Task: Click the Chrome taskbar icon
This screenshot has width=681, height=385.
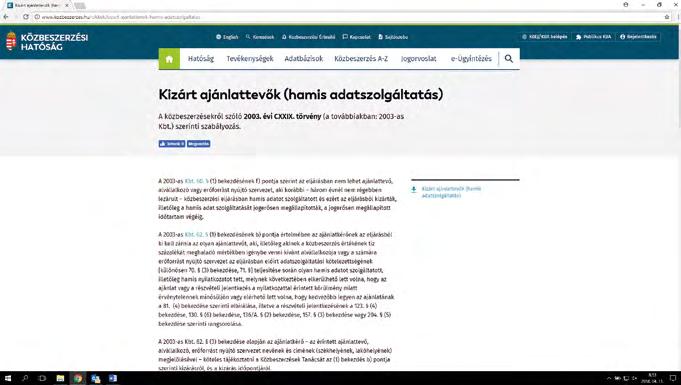Action: [78, 378]
